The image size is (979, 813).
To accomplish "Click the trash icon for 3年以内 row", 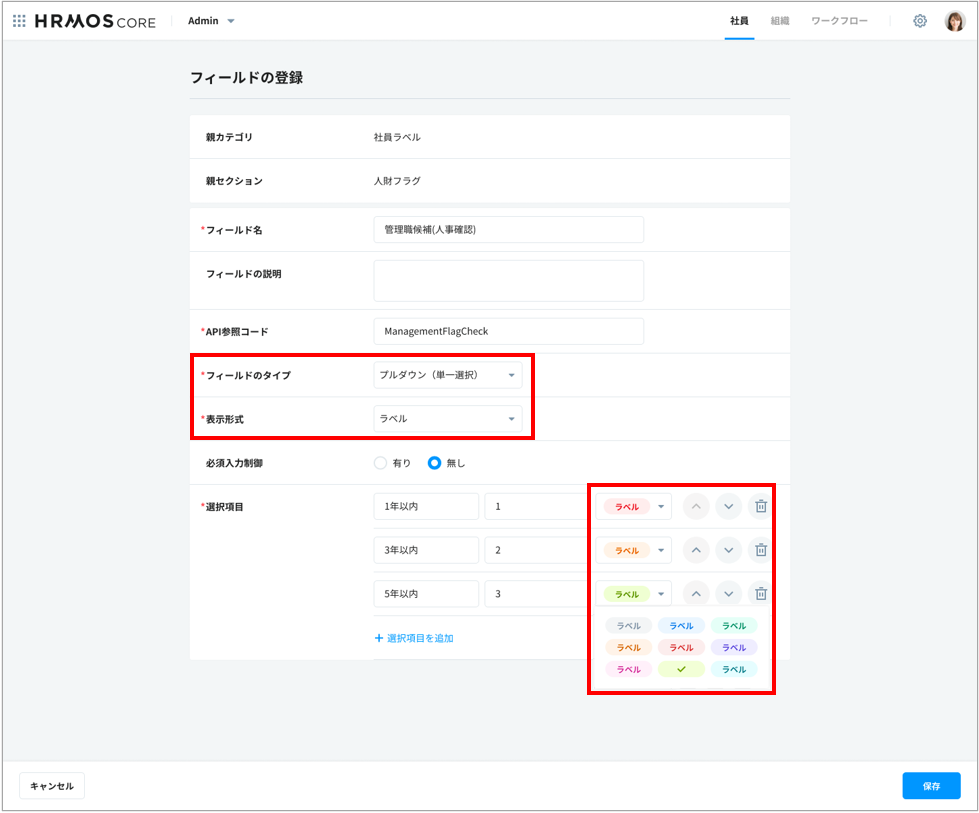I will (760, 550).
